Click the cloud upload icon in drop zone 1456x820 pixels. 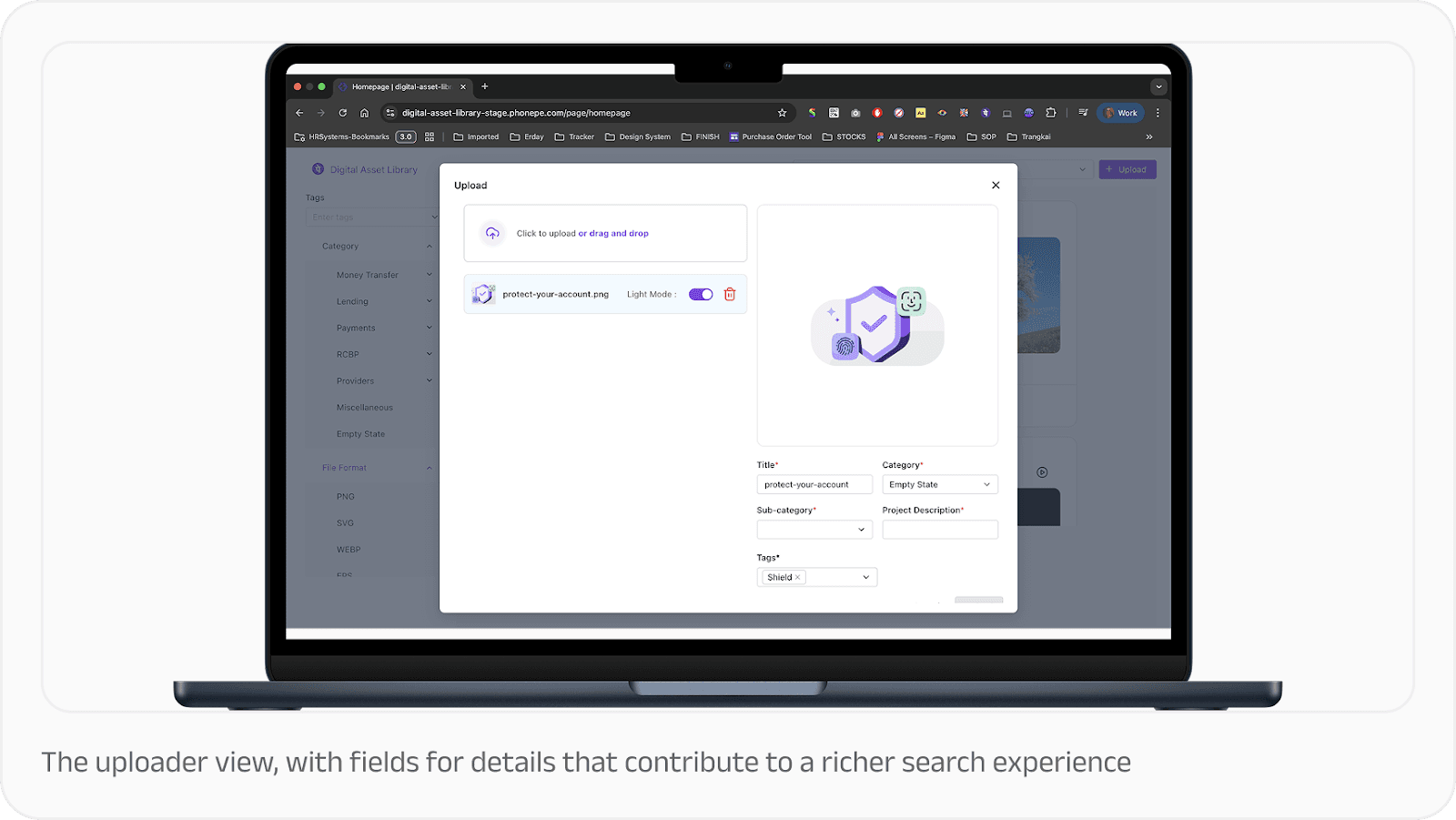click(492, 233)
